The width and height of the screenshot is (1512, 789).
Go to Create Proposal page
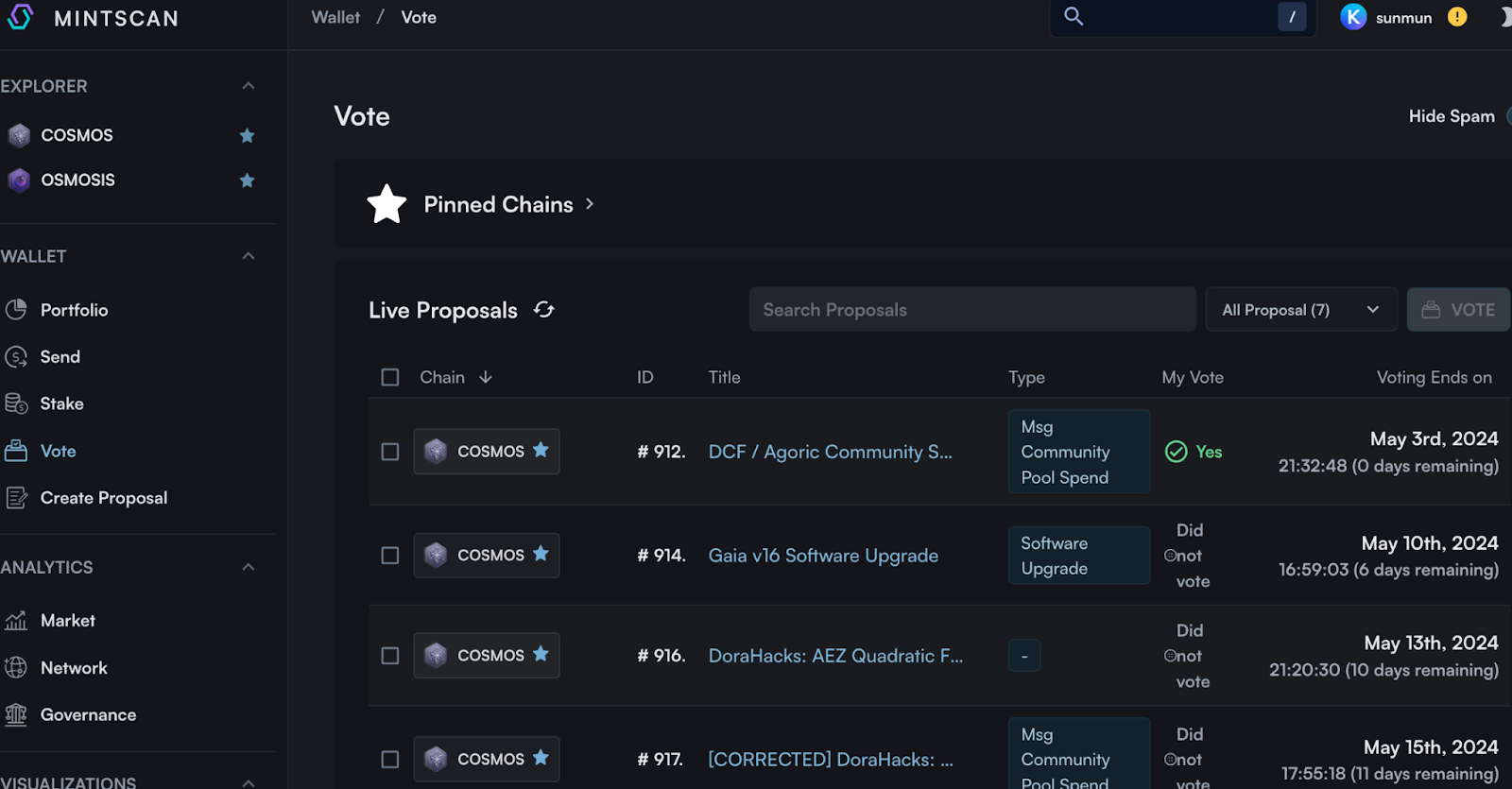pos(104,498)
